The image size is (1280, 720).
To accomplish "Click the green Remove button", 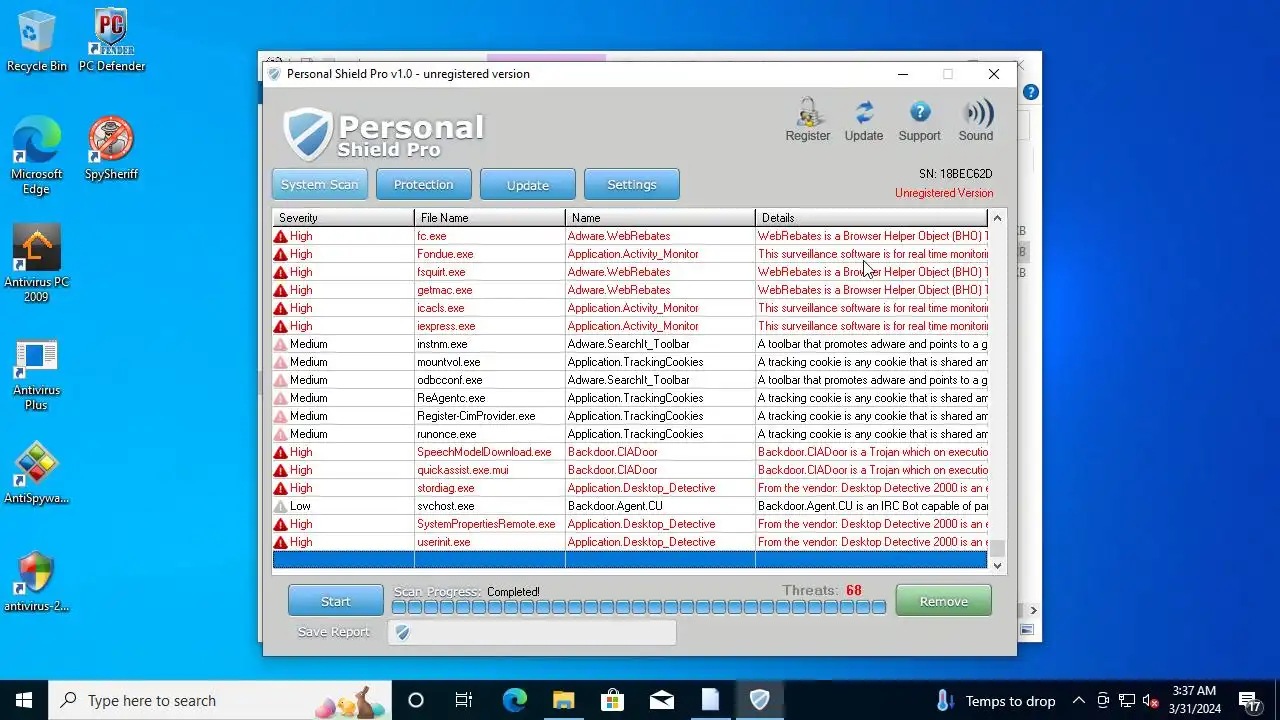I will click(943, 601).
